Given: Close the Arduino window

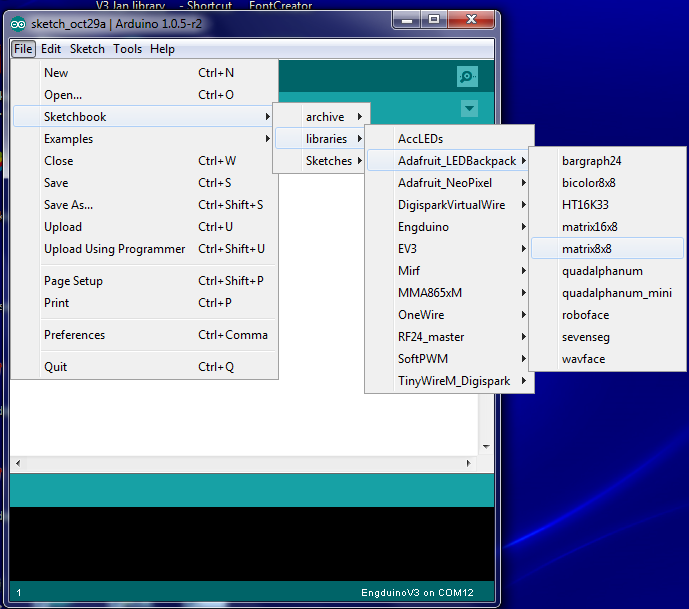Looking at the screenshot, I should (x=471, y=19).
